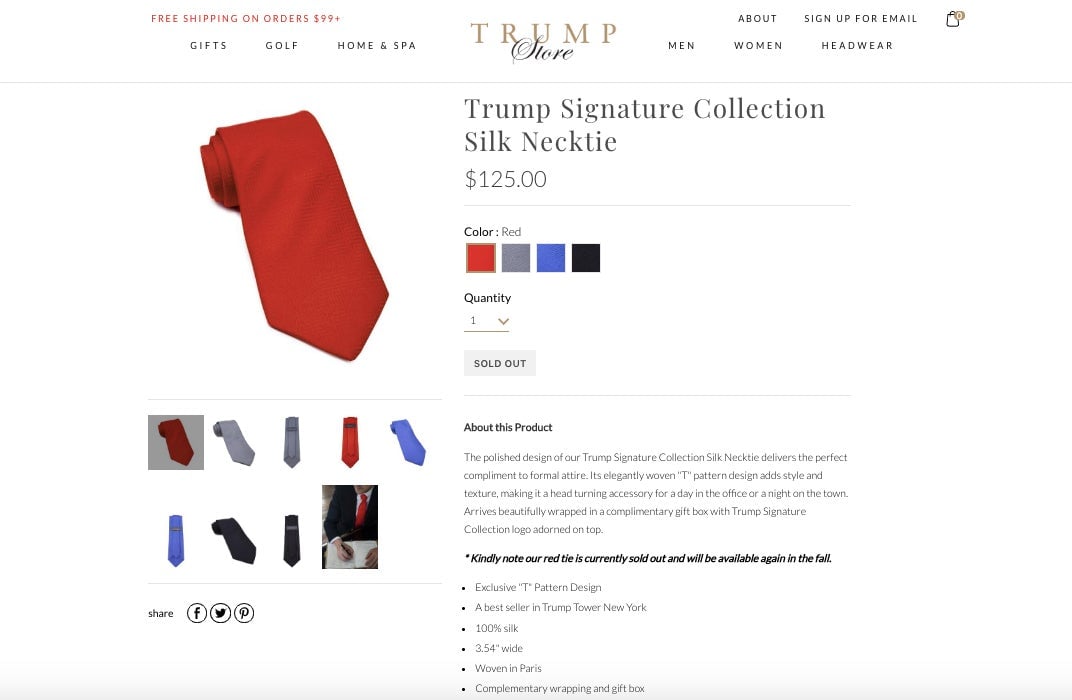Open the shopping bag cart icon

(954, 18)
